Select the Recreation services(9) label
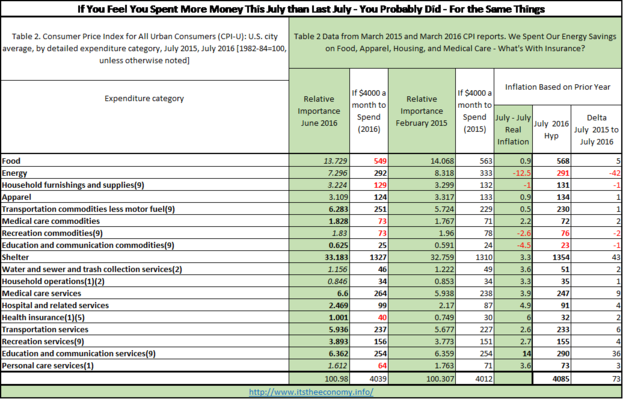This screenshot has width=623, height=399. tap(43, 341)
